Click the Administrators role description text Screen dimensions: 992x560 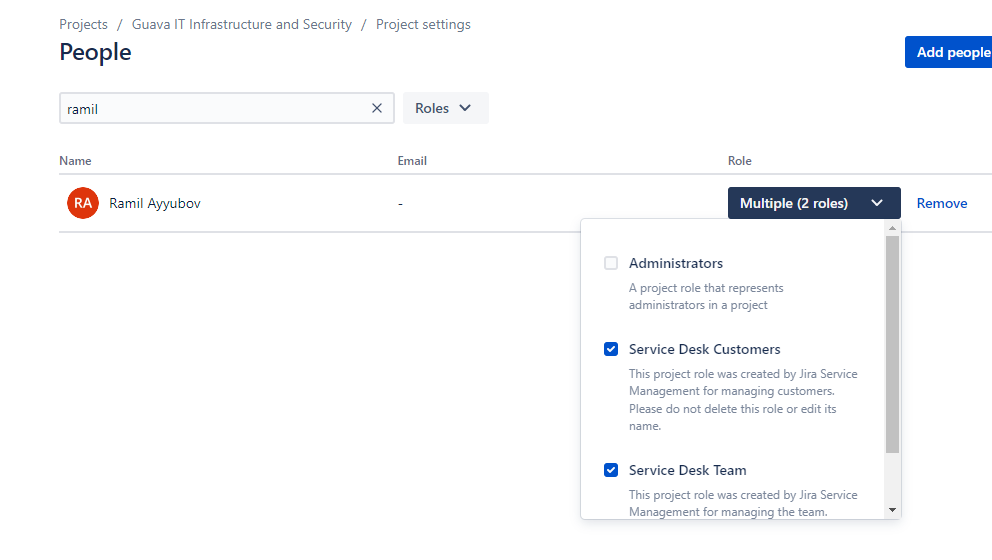click(706, 296)
